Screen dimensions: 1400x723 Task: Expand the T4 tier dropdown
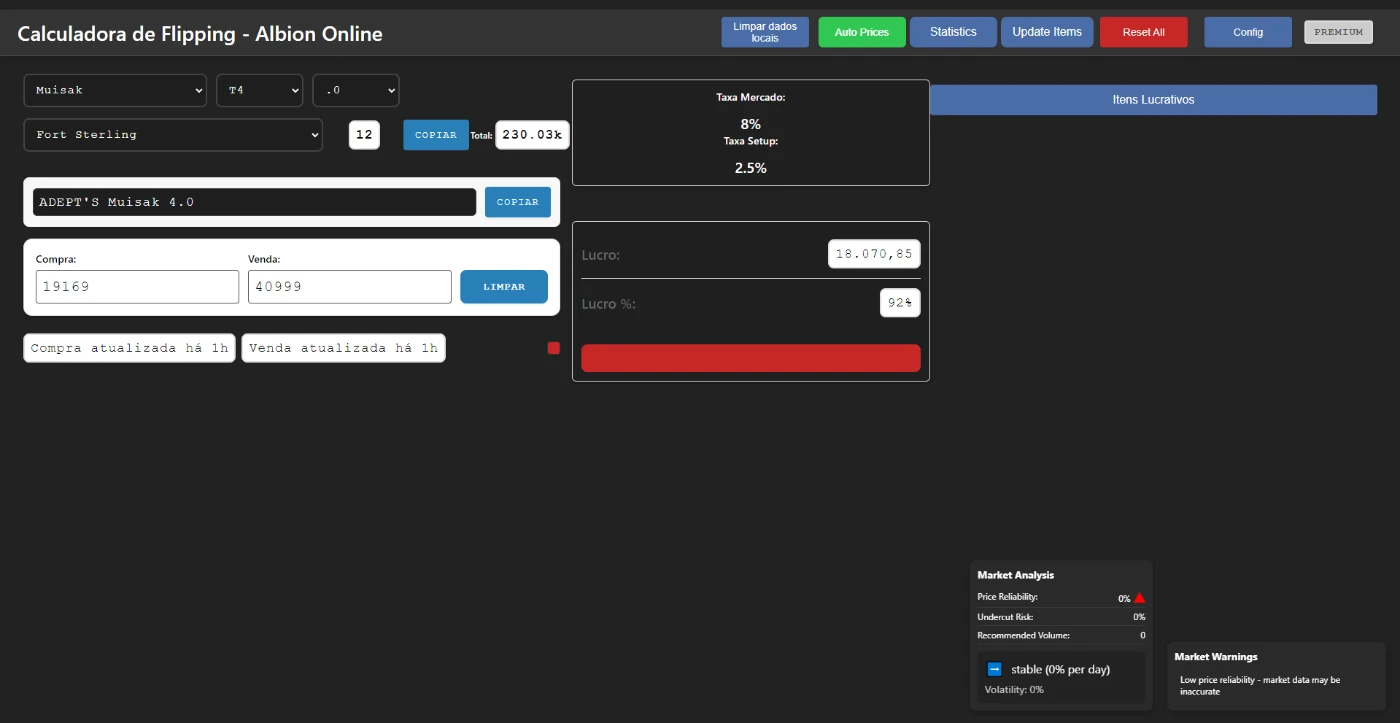pos(259,90)
